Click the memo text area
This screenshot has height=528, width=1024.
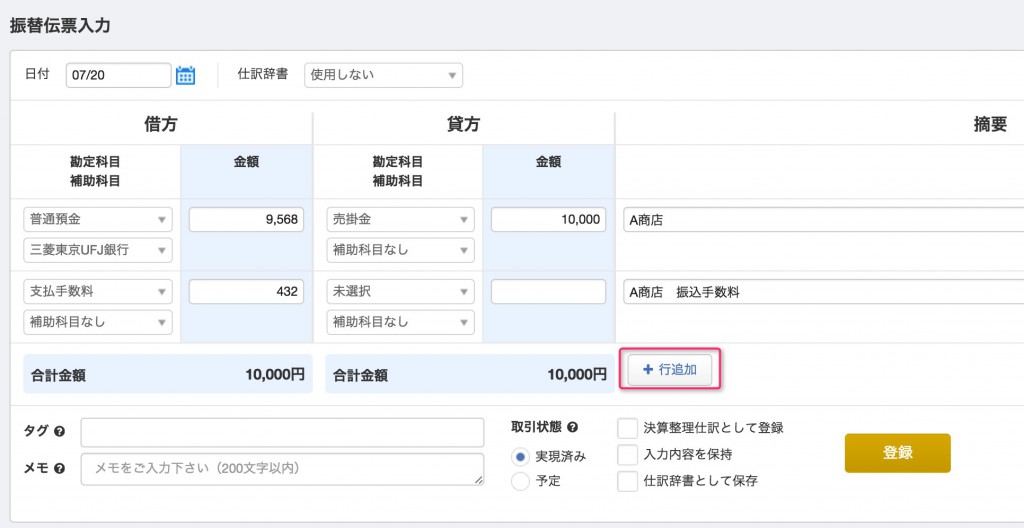[x=283, y=469]
